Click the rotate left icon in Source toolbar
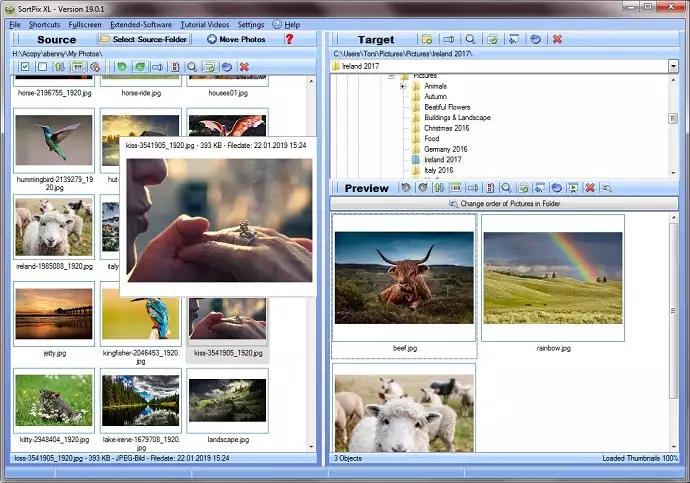The height and width of the screenshot is (483, 690). pos(122,67)
